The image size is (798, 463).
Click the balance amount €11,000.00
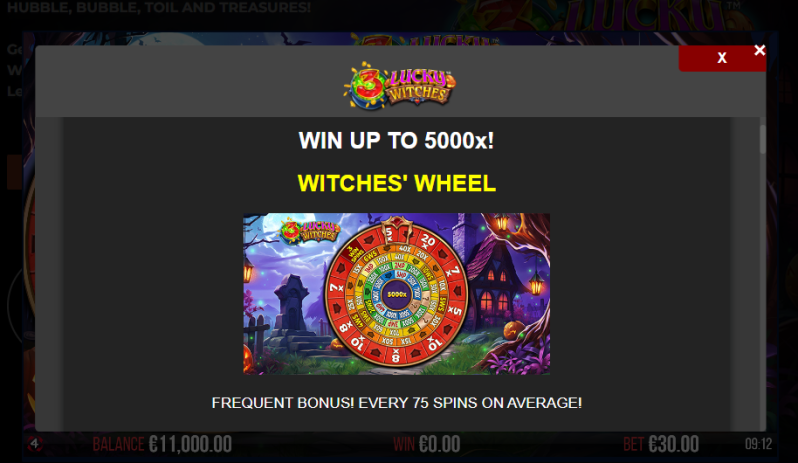click(190, 444)
